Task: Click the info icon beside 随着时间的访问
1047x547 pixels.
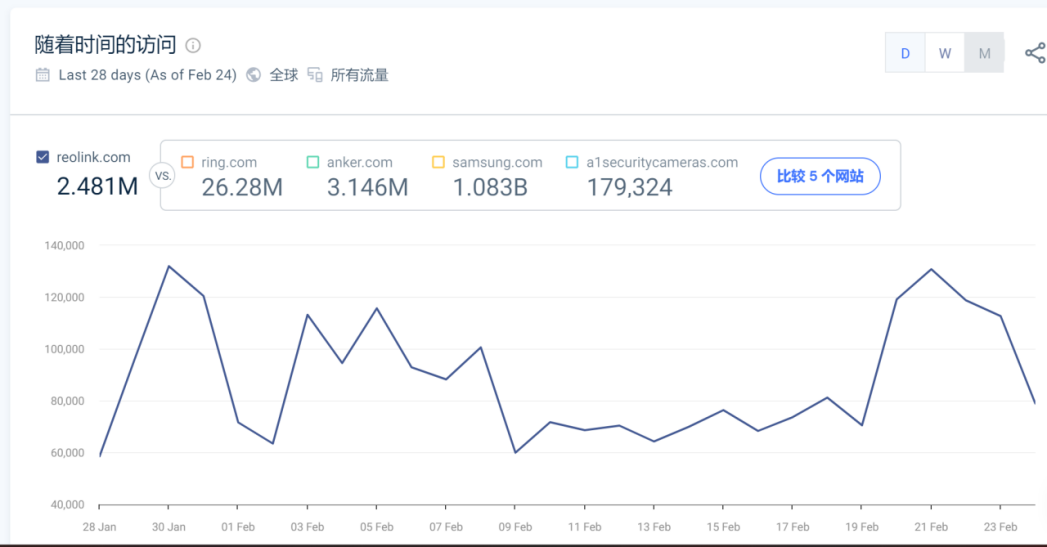Action: click(x=193, y=45)
